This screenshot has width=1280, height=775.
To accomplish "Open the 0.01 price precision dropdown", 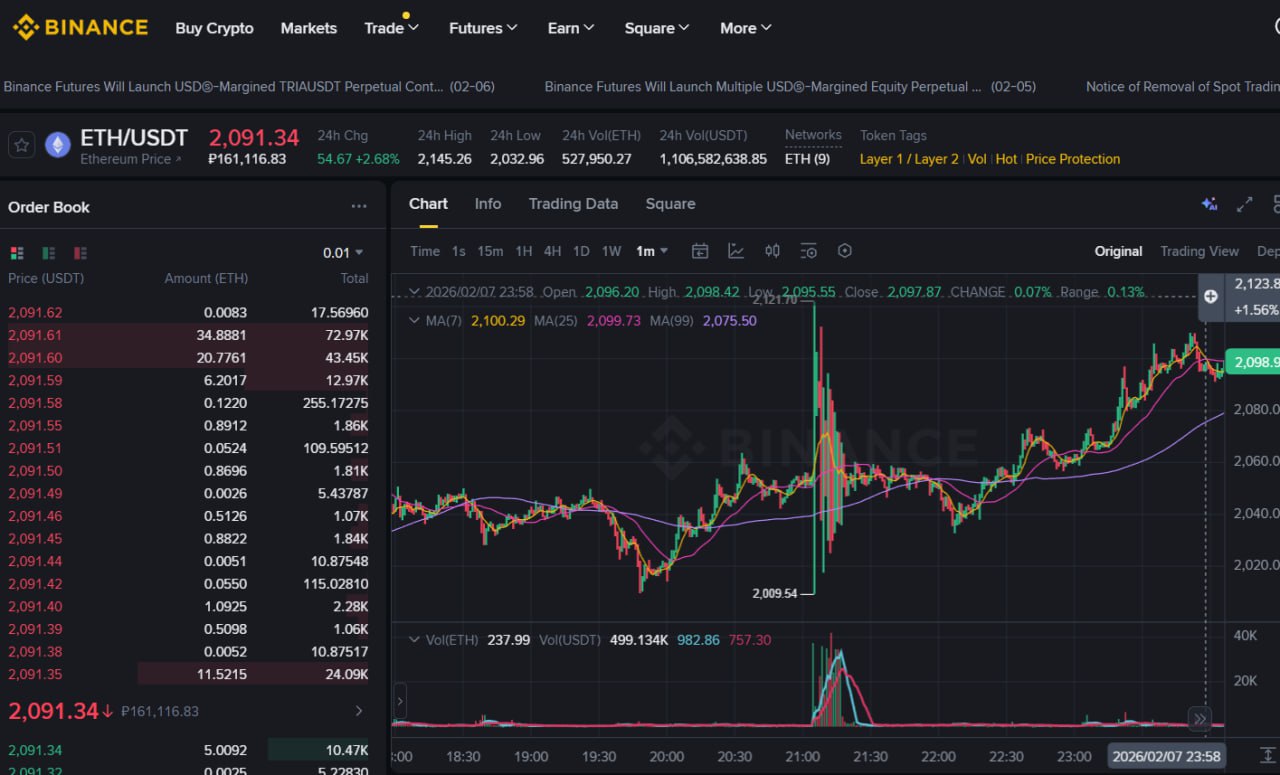I will pyautogui.click(x=343, y=253).
